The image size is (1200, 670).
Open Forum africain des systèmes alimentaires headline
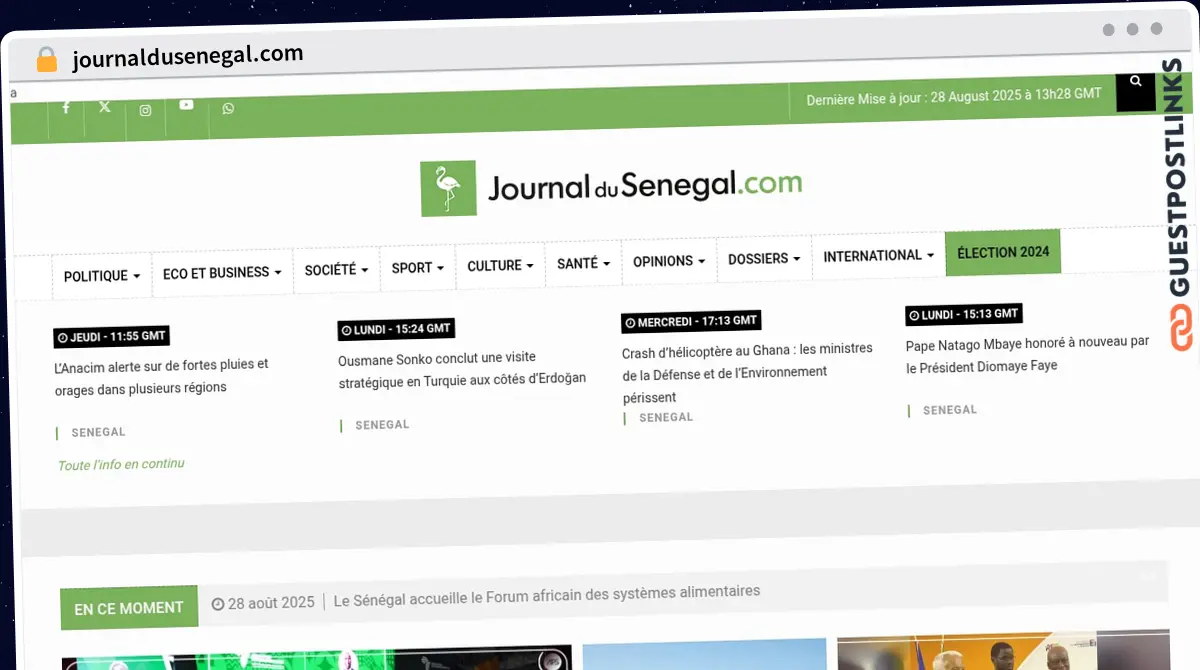click(x=546, y=596)
